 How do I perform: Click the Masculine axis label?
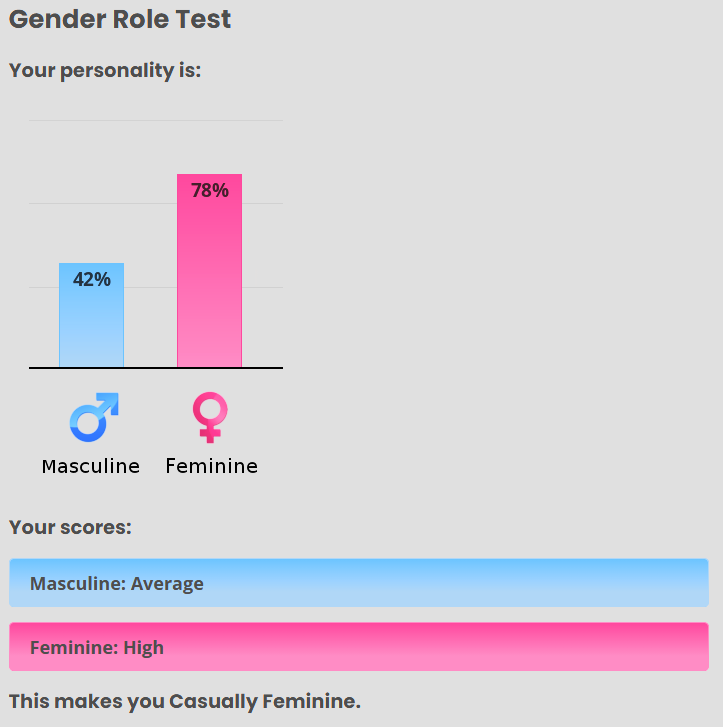point(91,466)
